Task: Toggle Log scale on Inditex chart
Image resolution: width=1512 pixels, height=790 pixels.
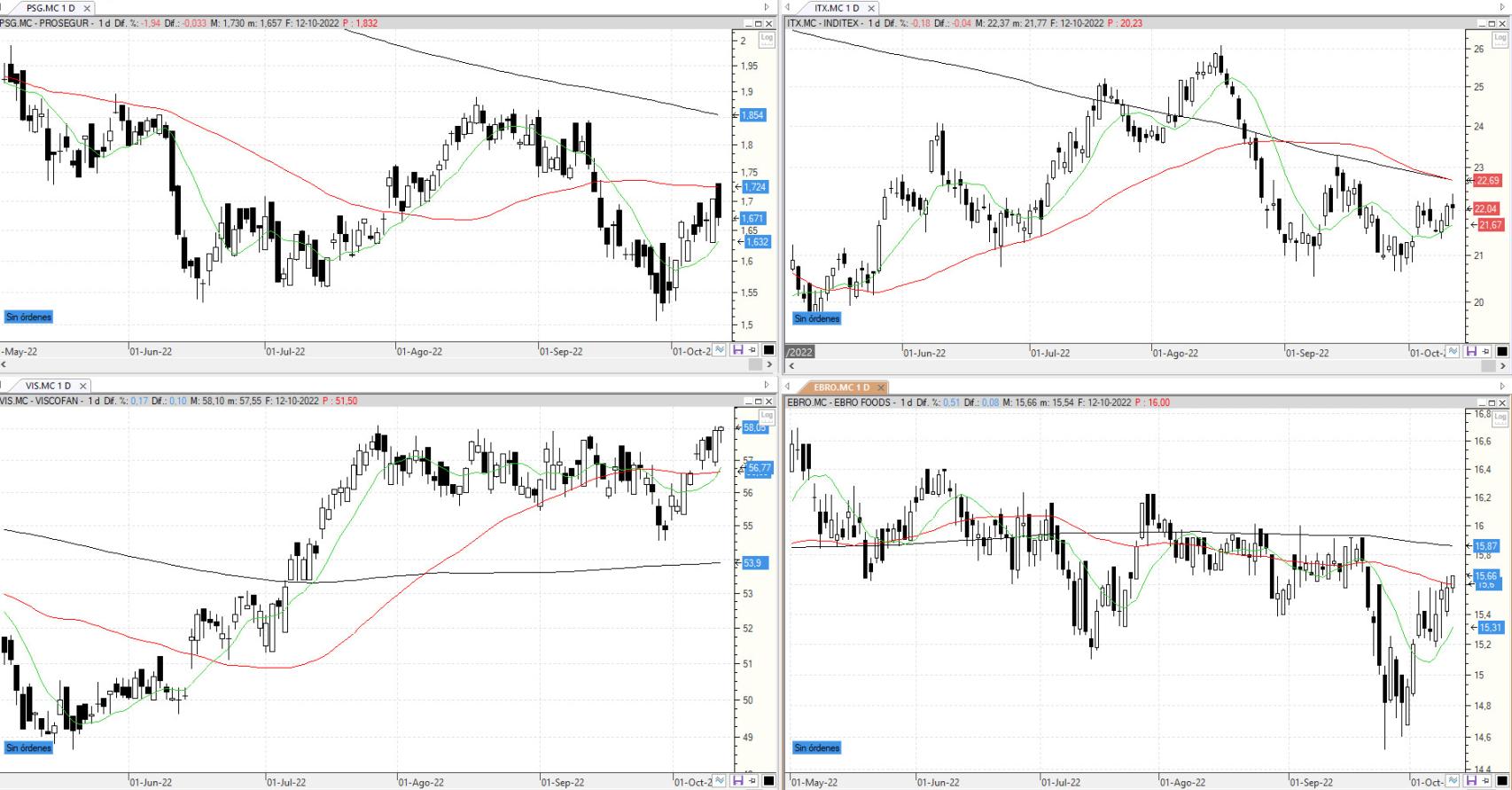Action: [x=1500, y=38]
